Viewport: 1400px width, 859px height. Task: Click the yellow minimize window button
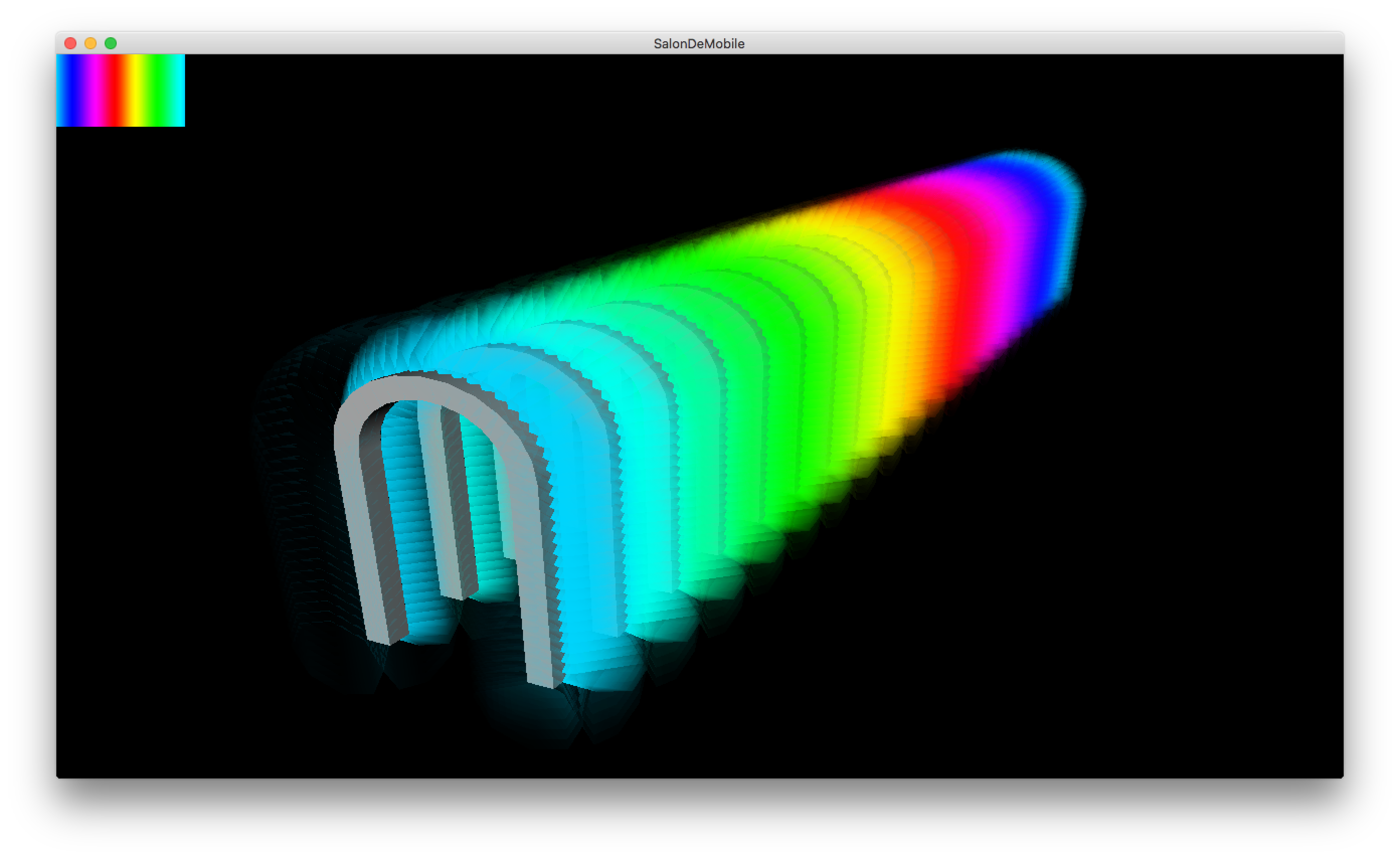[x=91, y=43]
